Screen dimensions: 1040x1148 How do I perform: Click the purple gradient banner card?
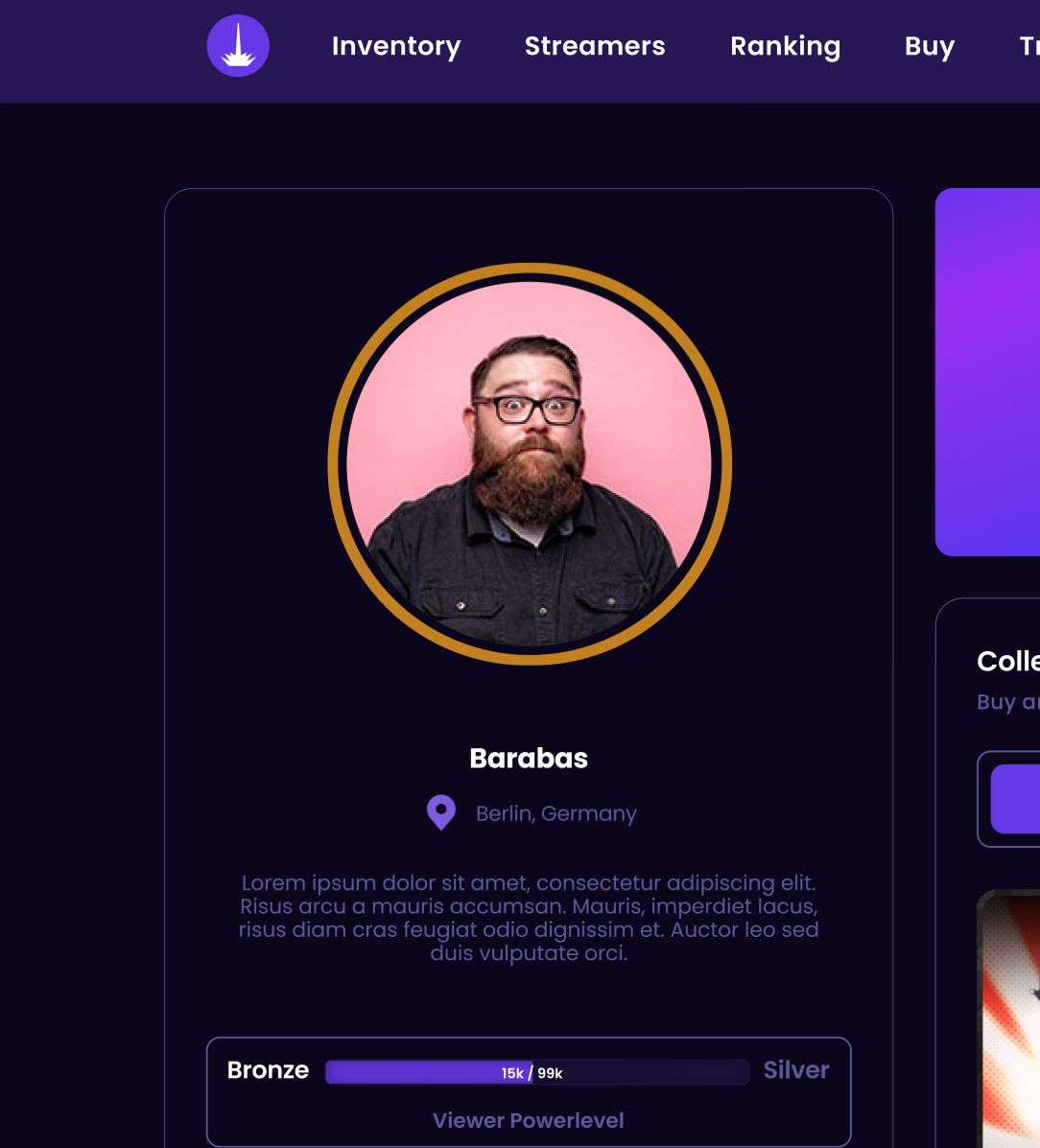(987, 372)
